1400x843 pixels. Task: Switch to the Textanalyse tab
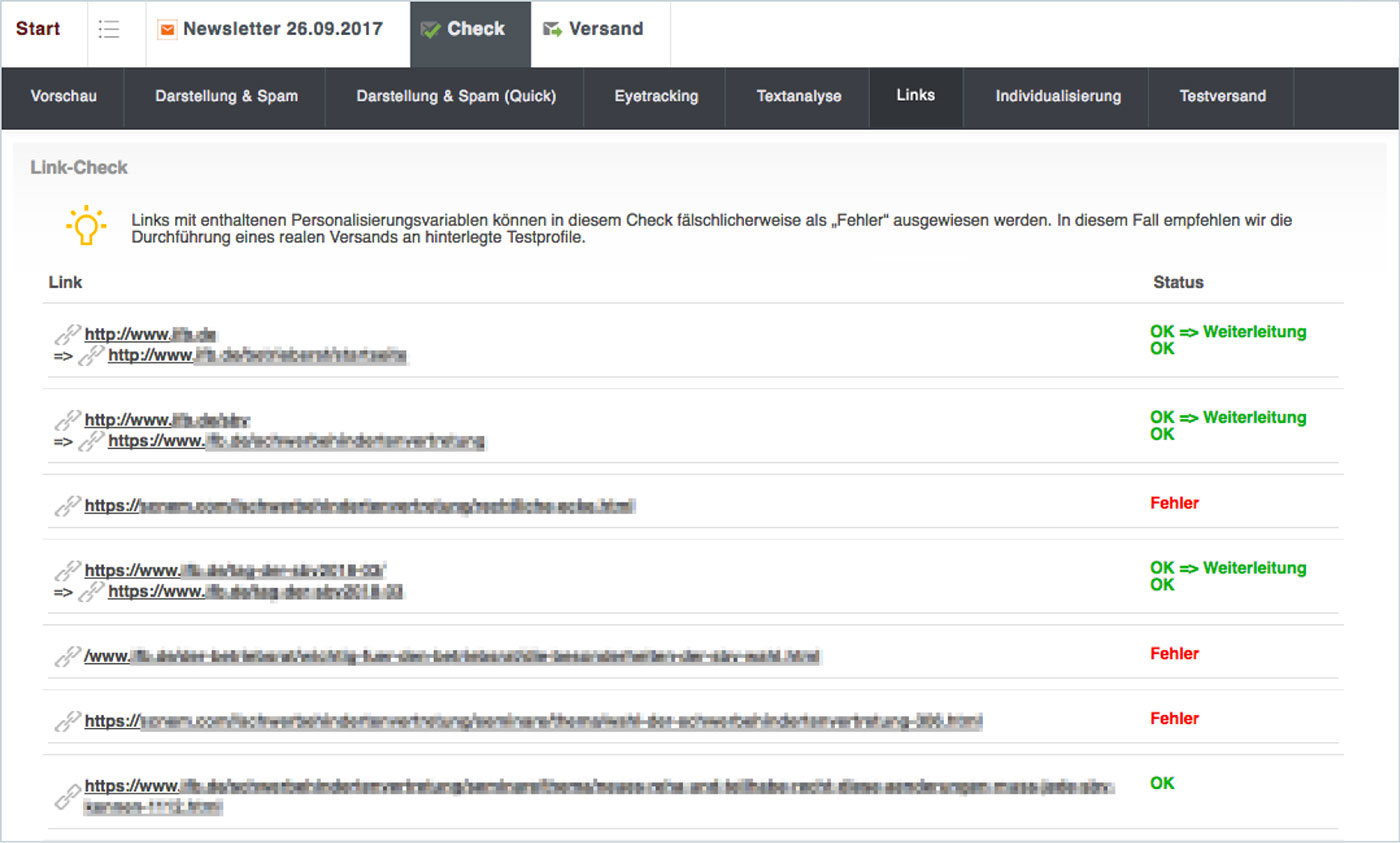click(x=799, y=97)
